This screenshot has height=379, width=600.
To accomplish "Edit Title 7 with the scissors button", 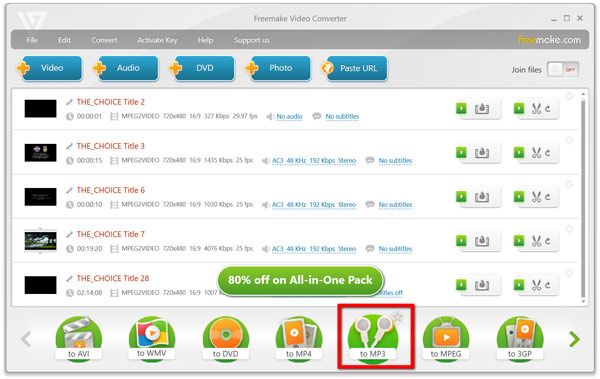I will tap(536, 241).
